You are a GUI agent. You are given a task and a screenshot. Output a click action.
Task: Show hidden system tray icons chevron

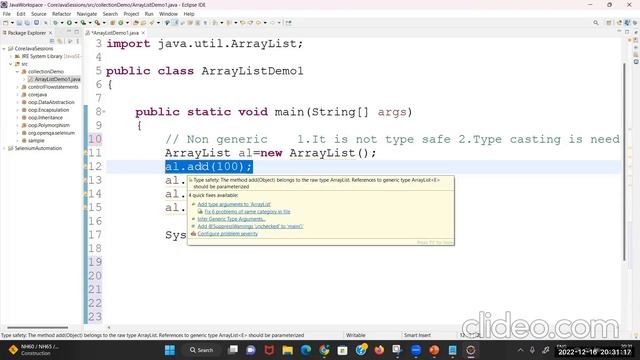click(520, 350)
